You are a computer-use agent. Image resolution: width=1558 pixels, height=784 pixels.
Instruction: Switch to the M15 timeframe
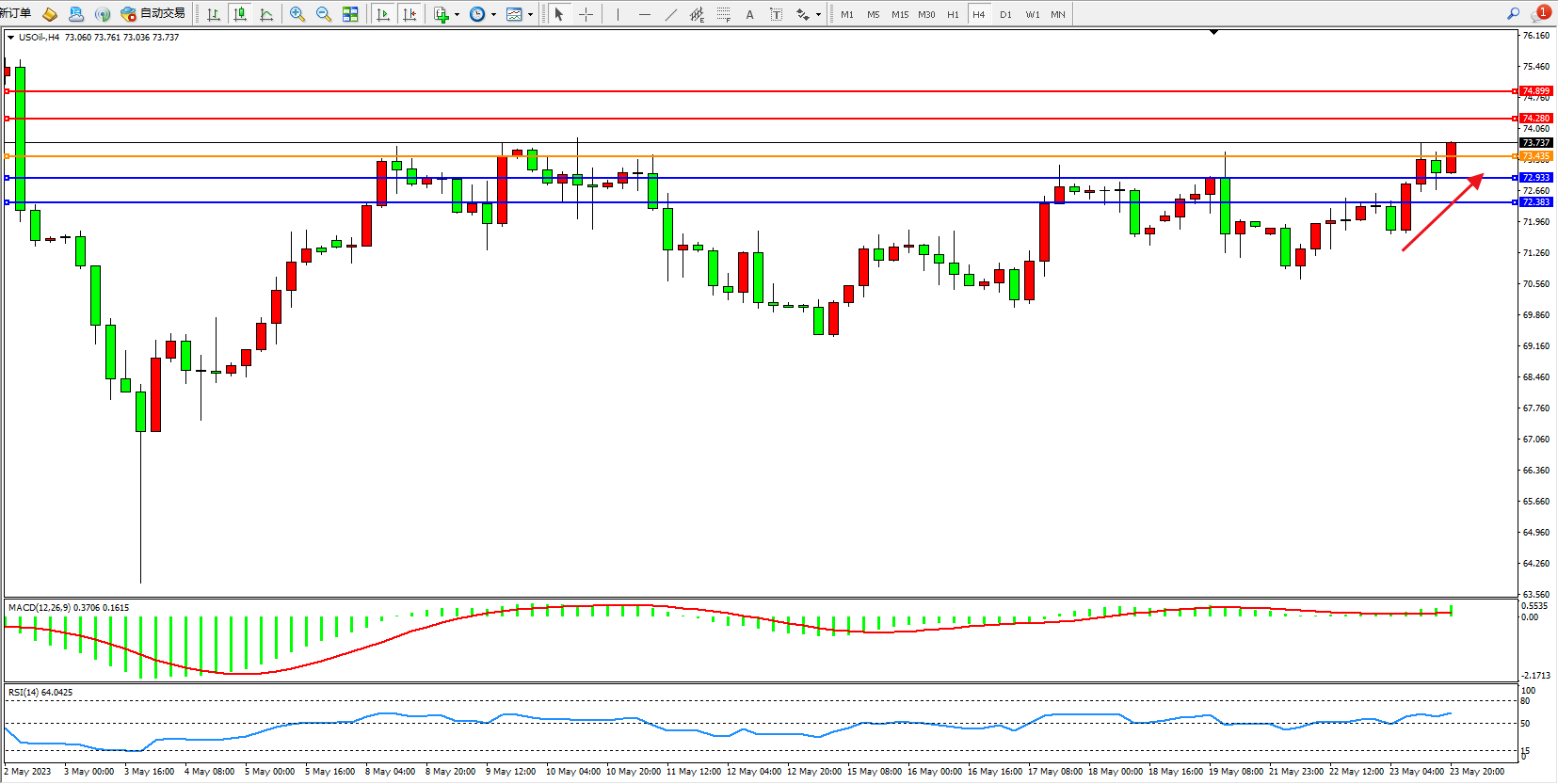pyautogui.click(x=900, y=14)
